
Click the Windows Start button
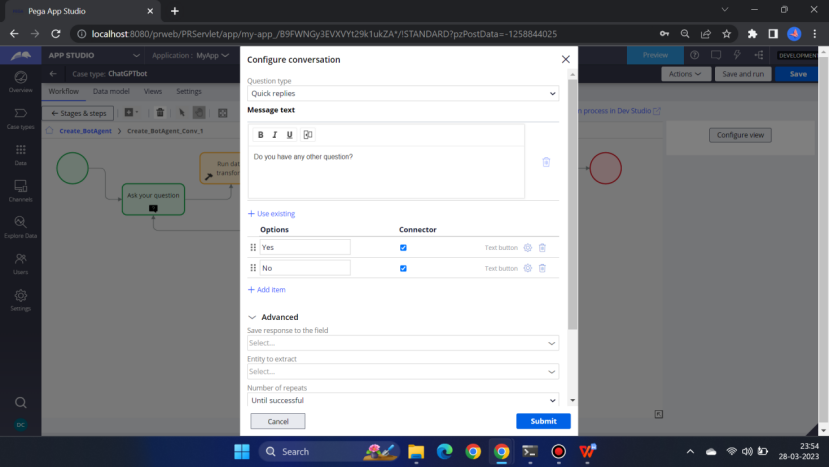coord(242,452)
